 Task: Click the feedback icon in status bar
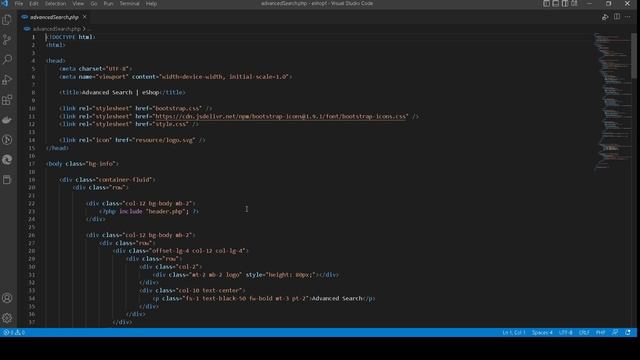pyautogui.click(x=615, y=332)
